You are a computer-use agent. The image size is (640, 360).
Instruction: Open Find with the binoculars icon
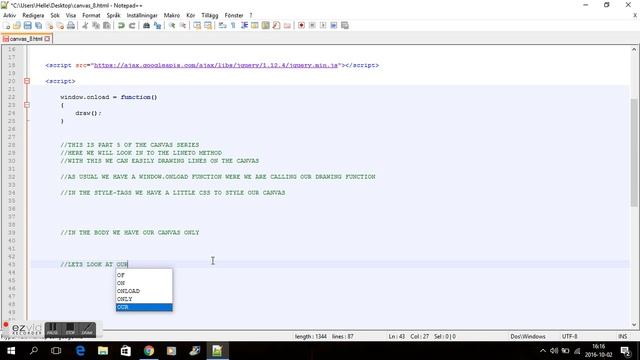pyautogui.click(x=146, y=25)
